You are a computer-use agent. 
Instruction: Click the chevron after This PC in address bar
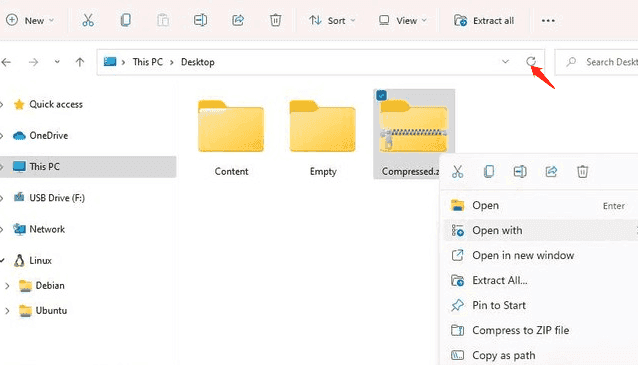tap(172, 62)
